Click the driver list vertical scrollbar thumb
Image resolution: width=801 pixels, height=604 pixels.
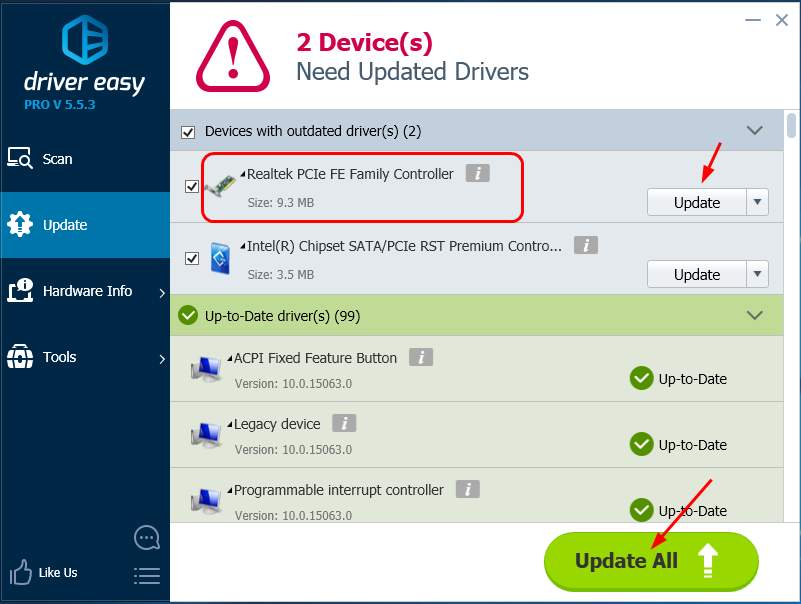click(791, 126)
